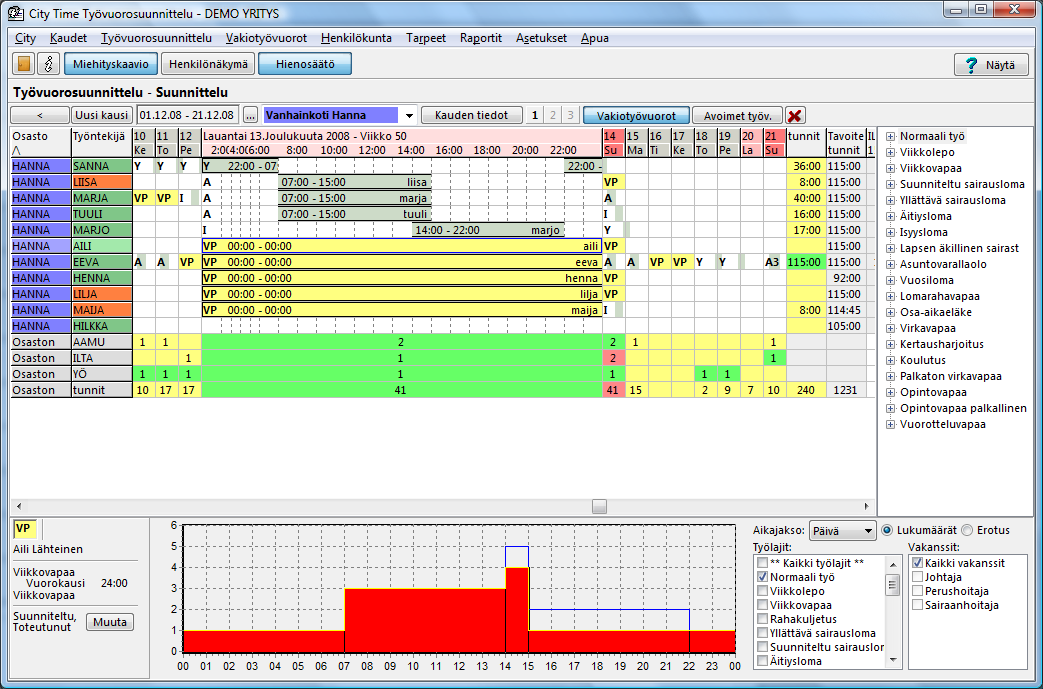Click the Avoimet työv. button
The height and width of the screenshot is (689, 1043).
tap(737, 115)
